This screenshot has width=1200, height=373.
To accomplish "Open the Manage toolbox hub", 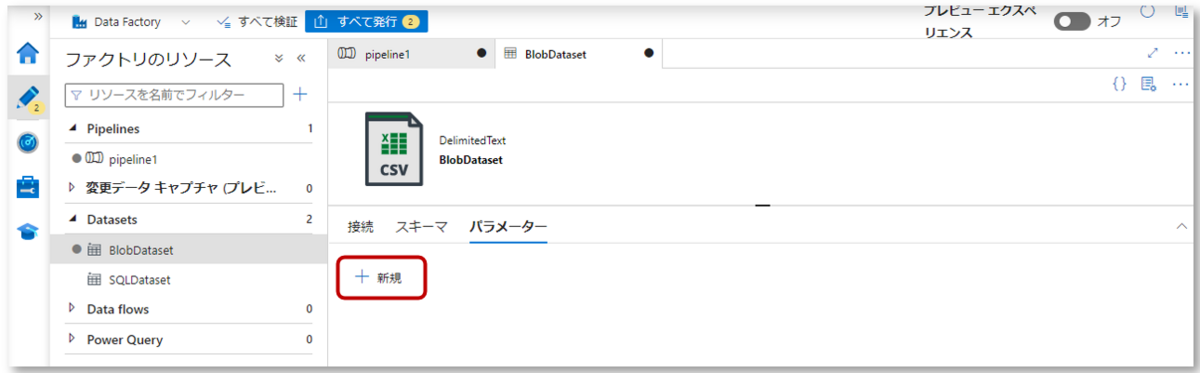I will tap(27, 188).
